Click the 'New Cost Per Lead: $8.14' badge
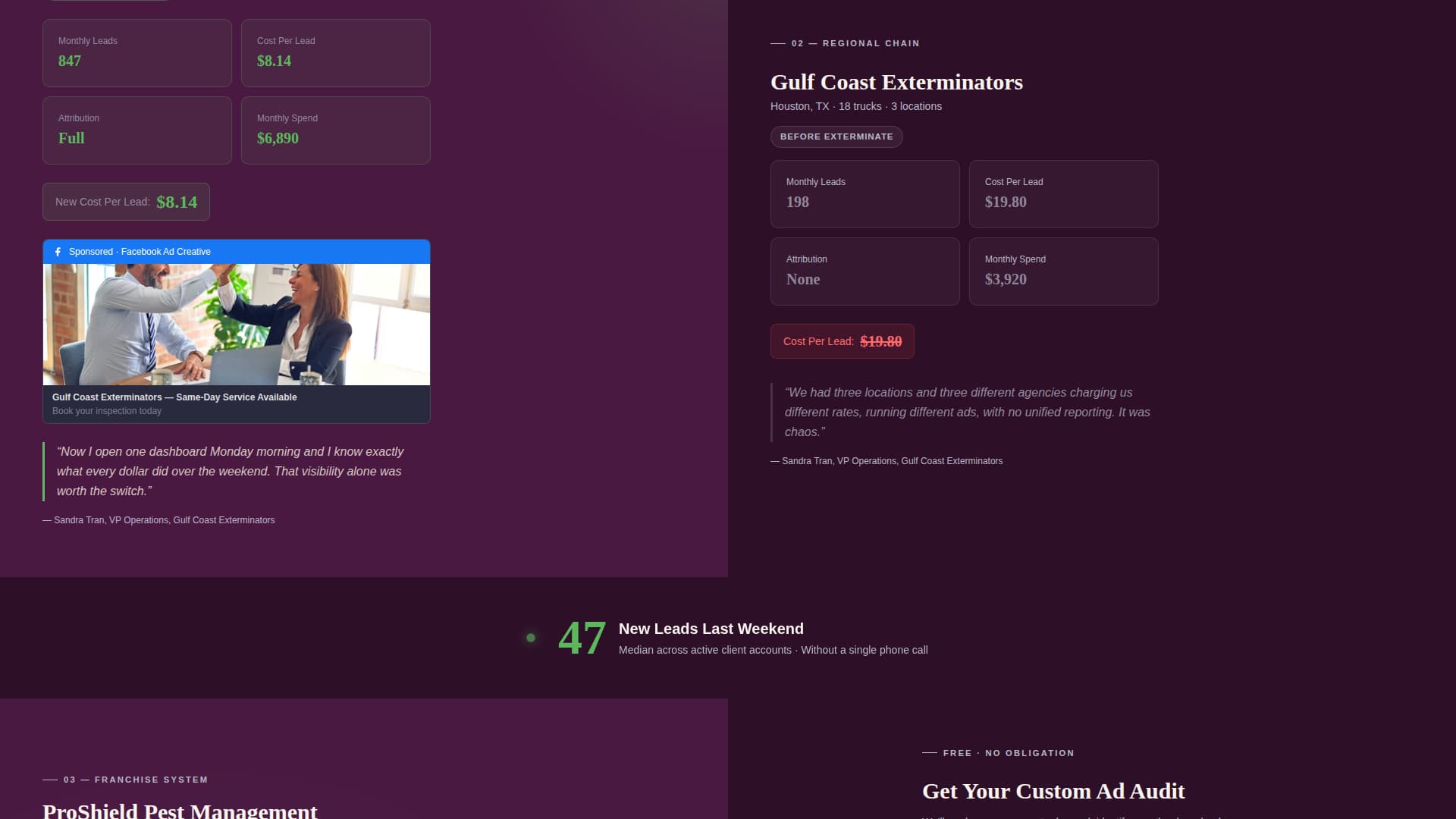Screen dimensions: 1456x819 [x=126, y=202]
